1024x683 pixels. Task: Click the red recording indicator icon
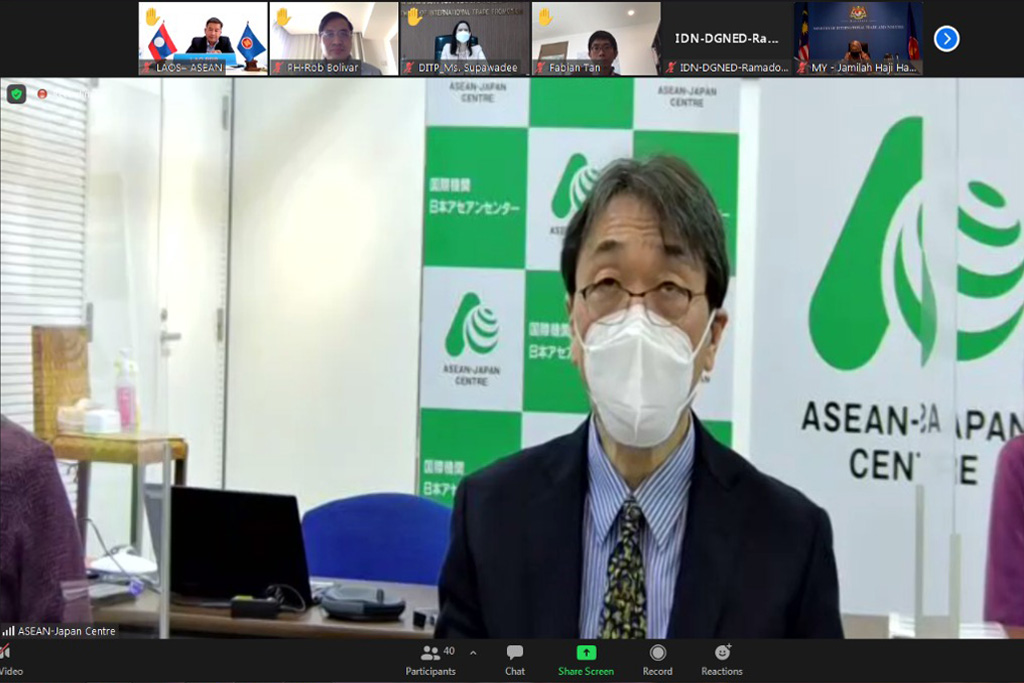coord(42,94)
